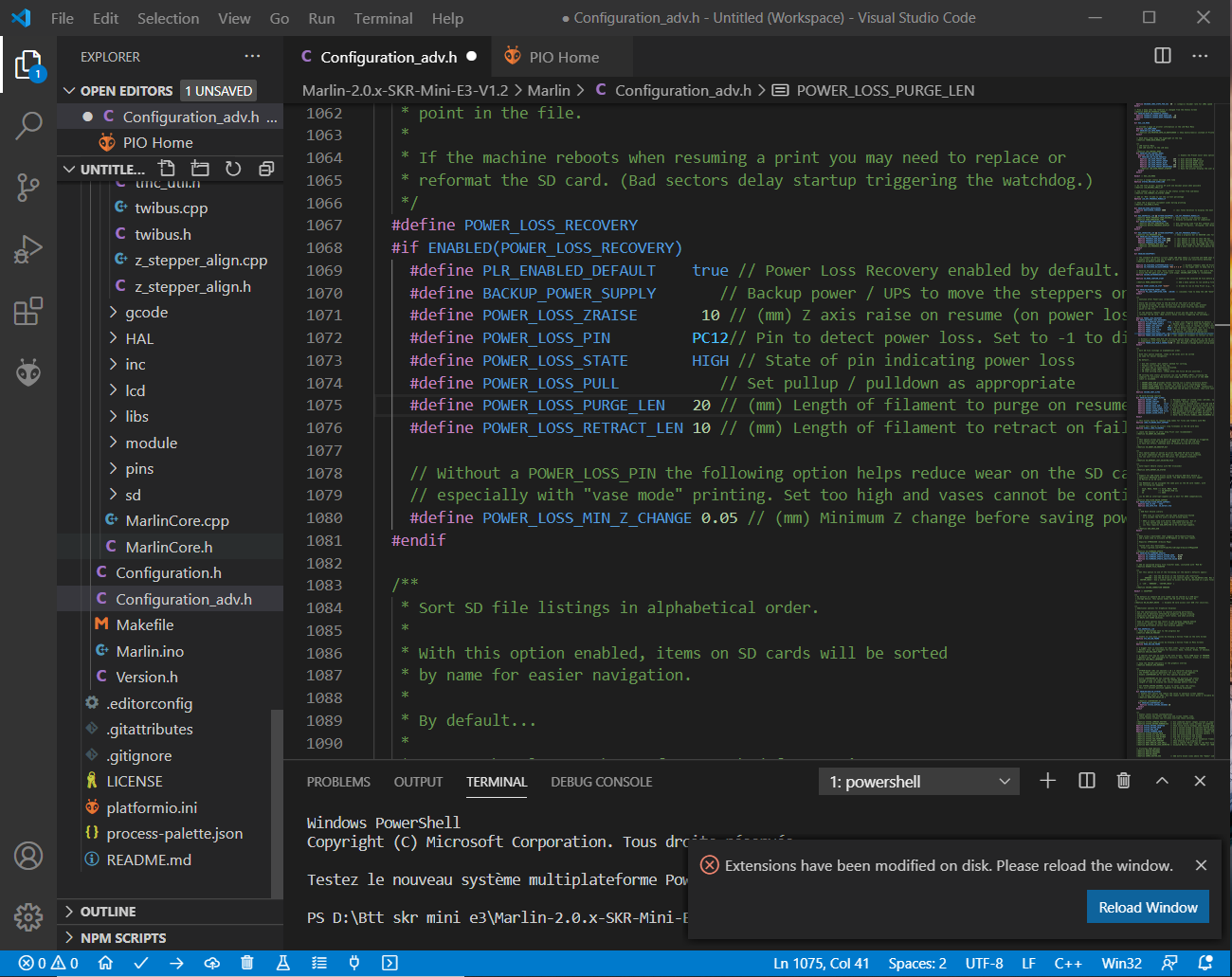This screenshot has width=1232, height=977.
Task: Open the Source Control view
Action: tap(28, 188)
